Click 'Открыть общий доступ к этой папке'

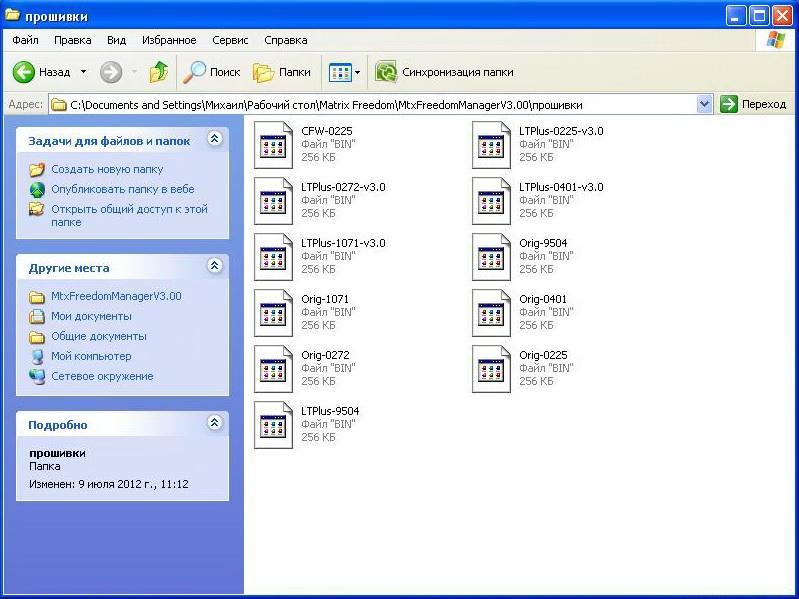[x=129, y=215]
